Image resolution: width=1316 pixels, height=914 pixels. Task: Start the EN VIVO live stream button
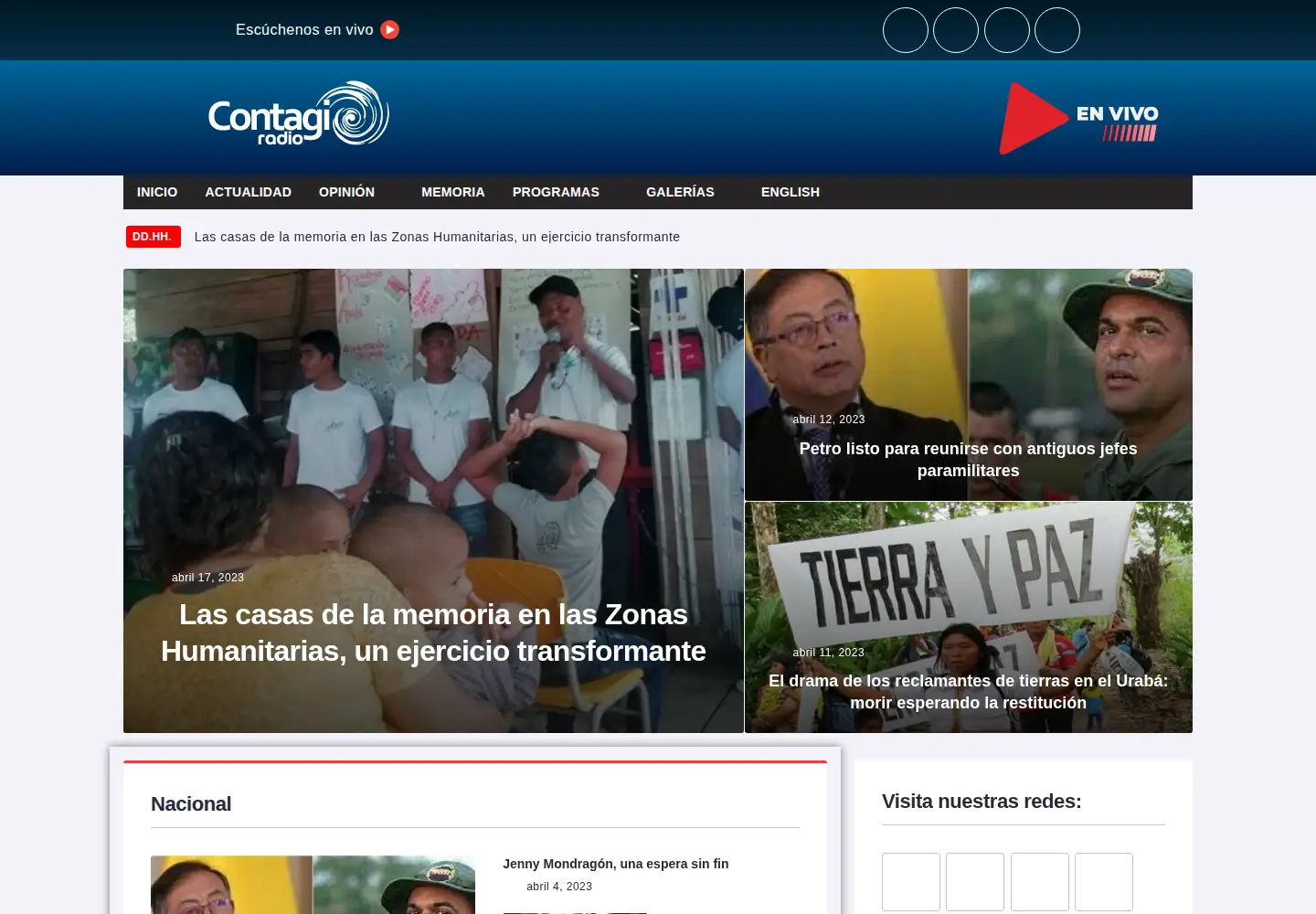pyautogui.click(x=1078, y=119)
